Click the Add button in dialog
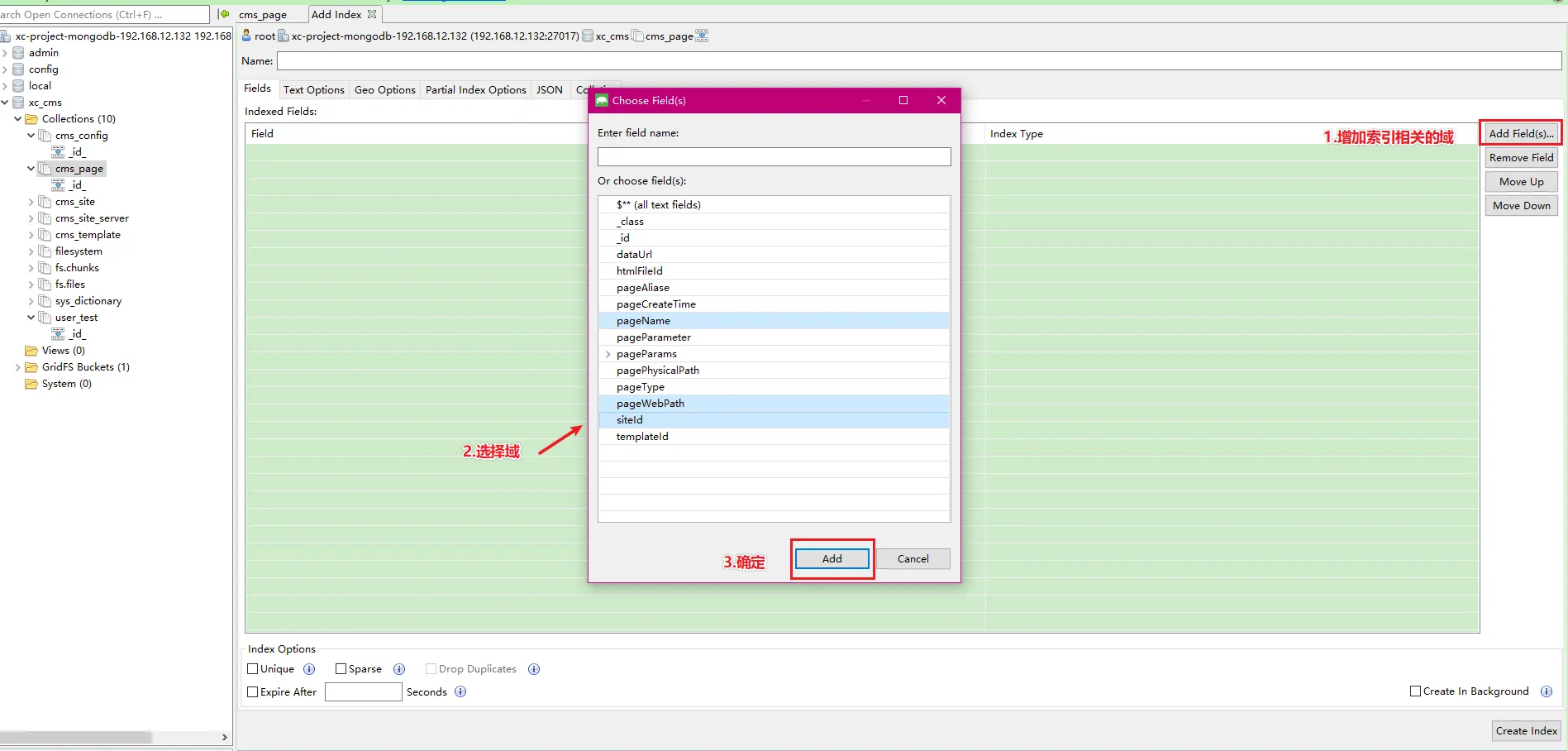 tap(832, 559)
